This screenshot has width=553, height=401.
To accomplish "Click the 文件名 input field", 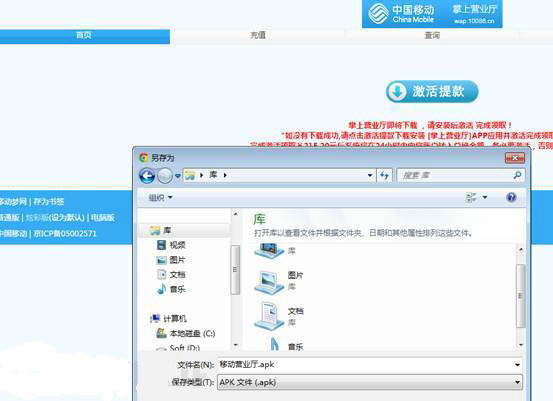I will (370, 364).
